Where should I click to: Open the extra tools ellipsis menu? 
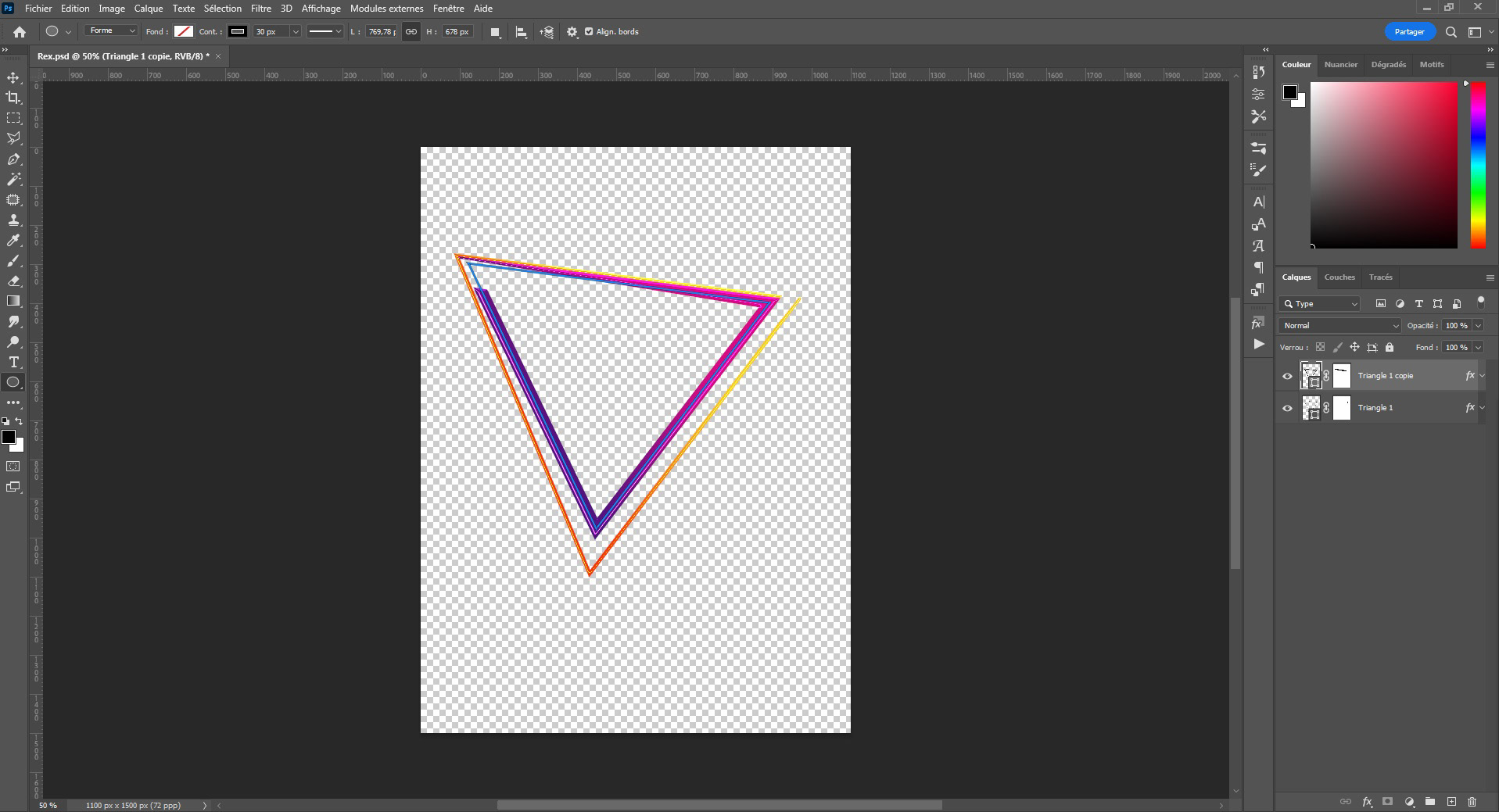pos(13,402)
